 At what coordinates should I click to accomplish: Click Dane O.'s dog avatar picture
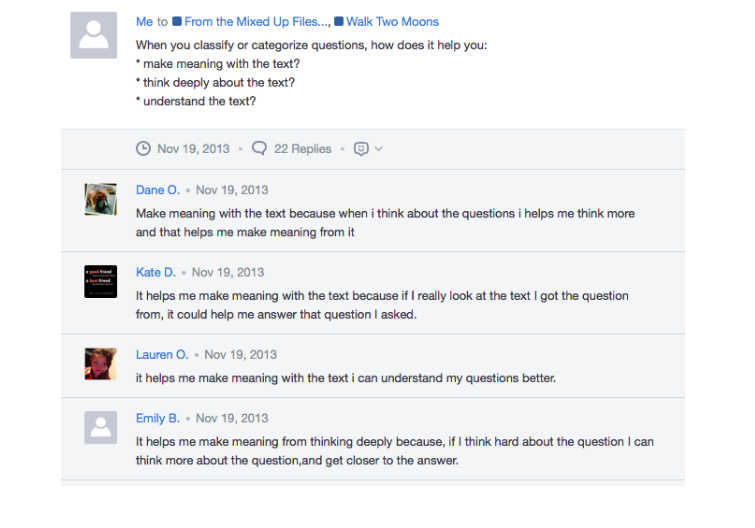click(101, 199)
